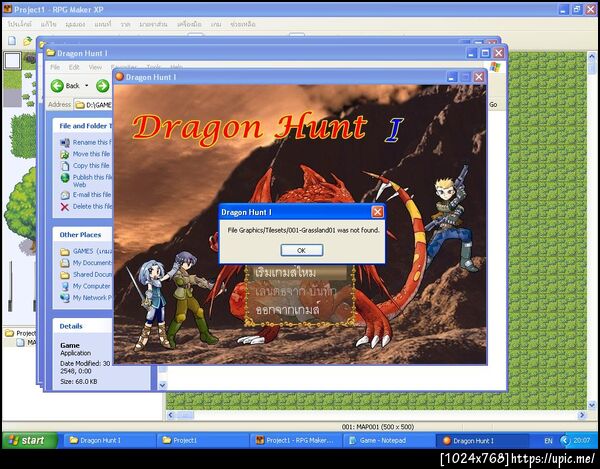This screenshot has width=600, height=469.
Task: Click Copy this file link
Action: [x=91, y=165]
